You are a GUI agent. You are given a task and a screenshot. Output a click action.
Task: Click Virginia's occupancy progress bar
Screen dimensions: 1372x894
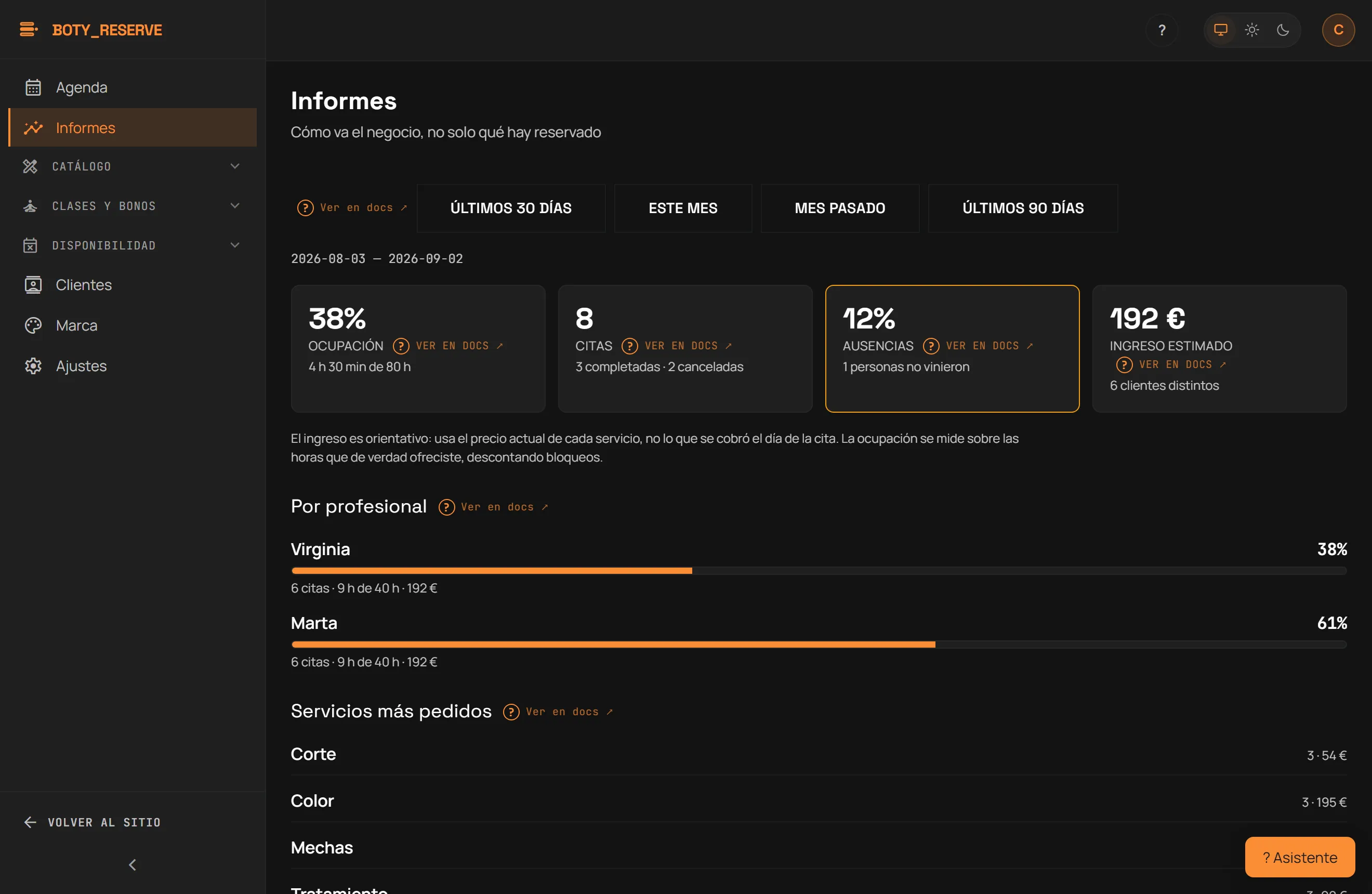pyautogui.click(x=819, y=571)
